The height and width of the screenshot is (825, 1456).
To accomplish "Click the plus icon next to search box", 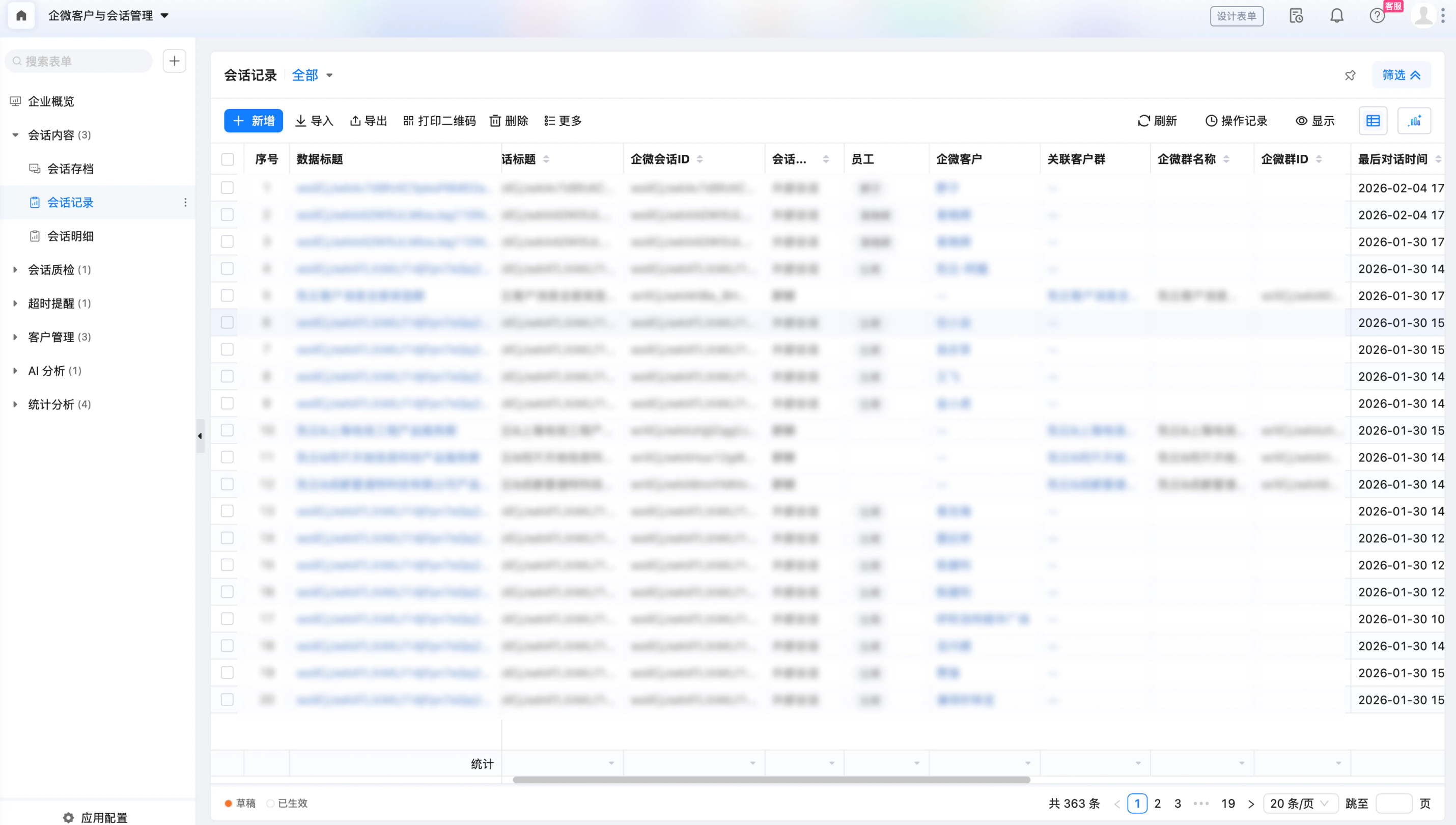I will click(x=175, y=61).
